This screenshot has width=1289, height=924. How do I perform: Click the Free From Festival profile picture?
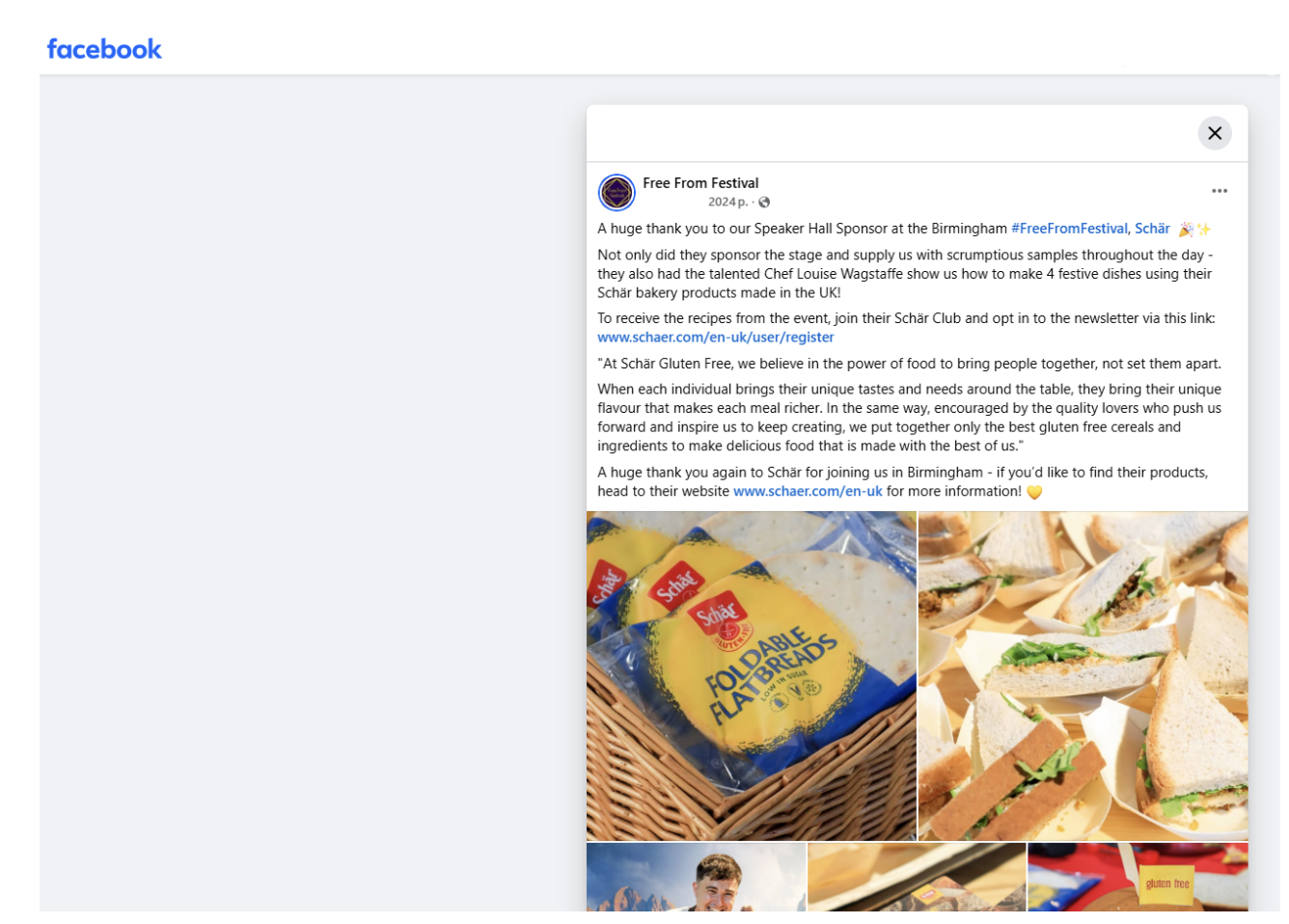click(617, 193)
